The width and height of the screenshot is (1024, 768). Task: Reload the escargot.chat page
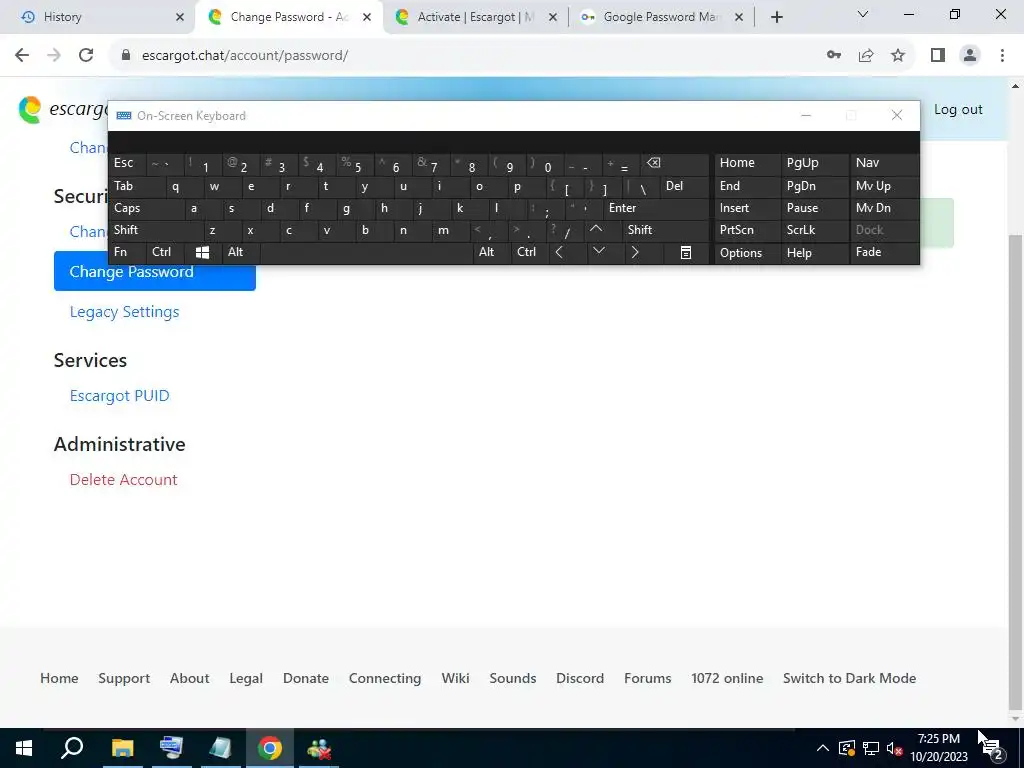point(86,56)
